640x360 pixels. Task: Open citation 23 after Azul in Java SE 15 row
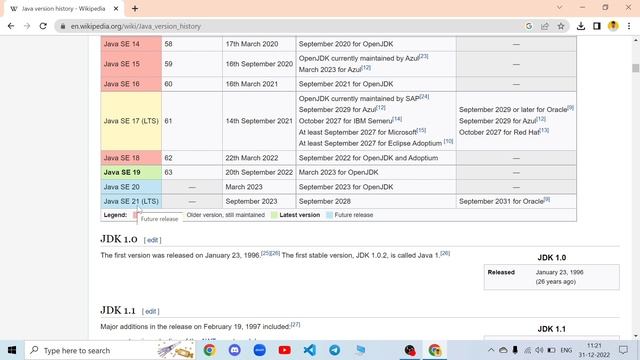coord(424,56)
